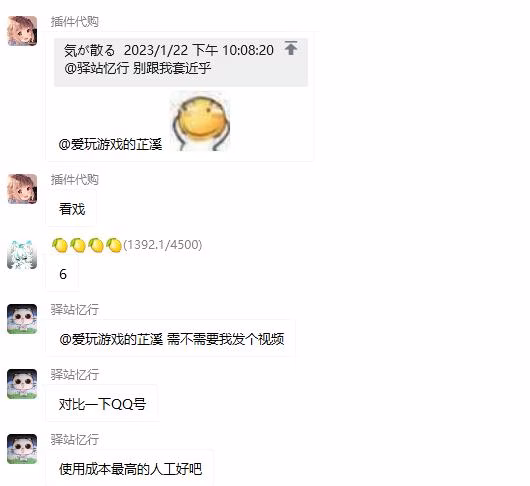
Task: Click the @驿站忆行 mention in quoted text
Action: (97, 68)
